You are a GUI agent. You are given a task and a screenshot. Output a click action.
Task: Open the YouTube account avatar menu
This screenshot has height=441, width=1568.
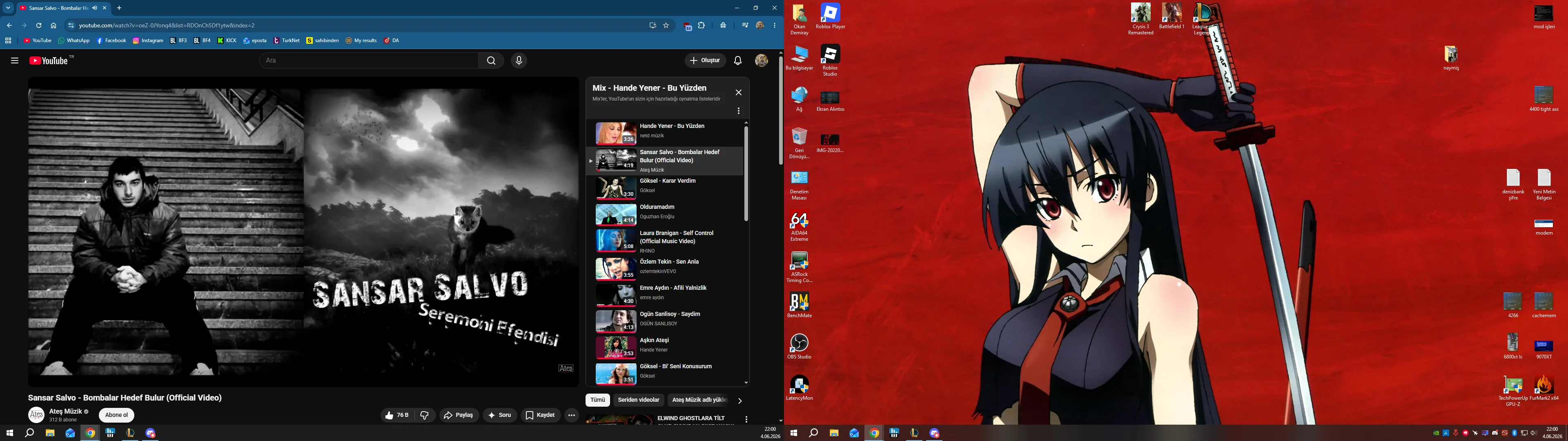point(762,60)
